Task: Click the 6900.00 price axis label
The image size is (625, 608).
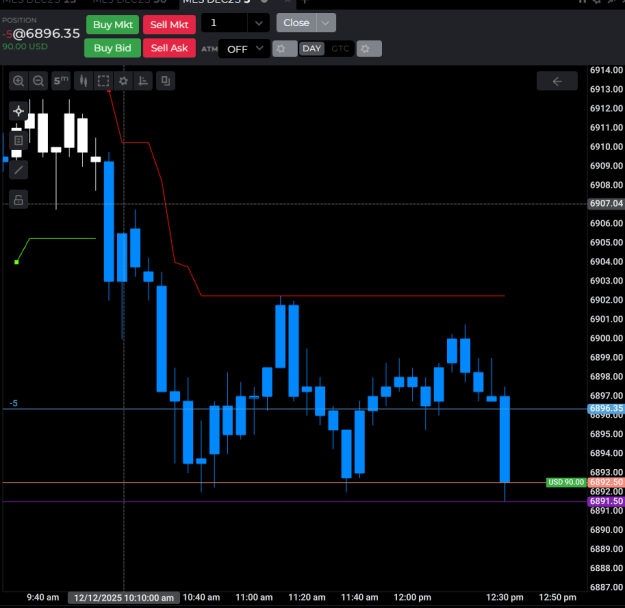Action: (606, 338)
